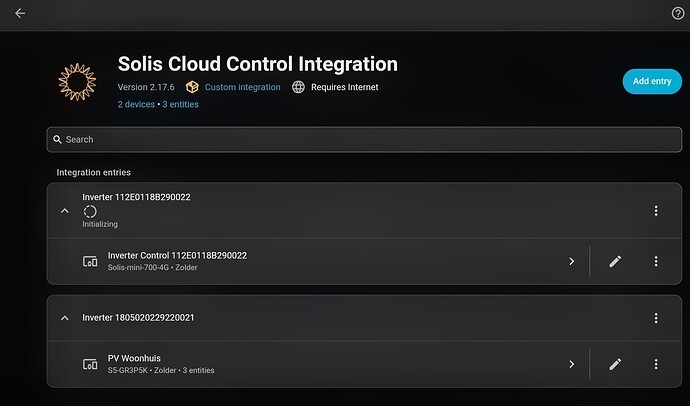690x406 pixels.
Task: Click the Initializing spinner icon
Action: click(x=90, y=212)
